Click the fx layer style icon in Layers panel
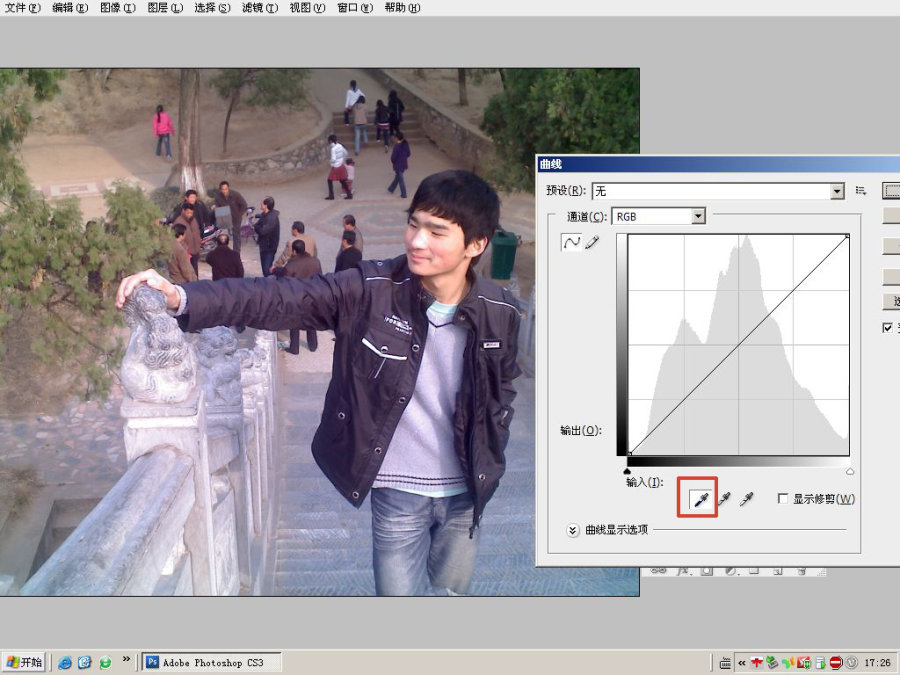The image size is (900, 675). 682,572
